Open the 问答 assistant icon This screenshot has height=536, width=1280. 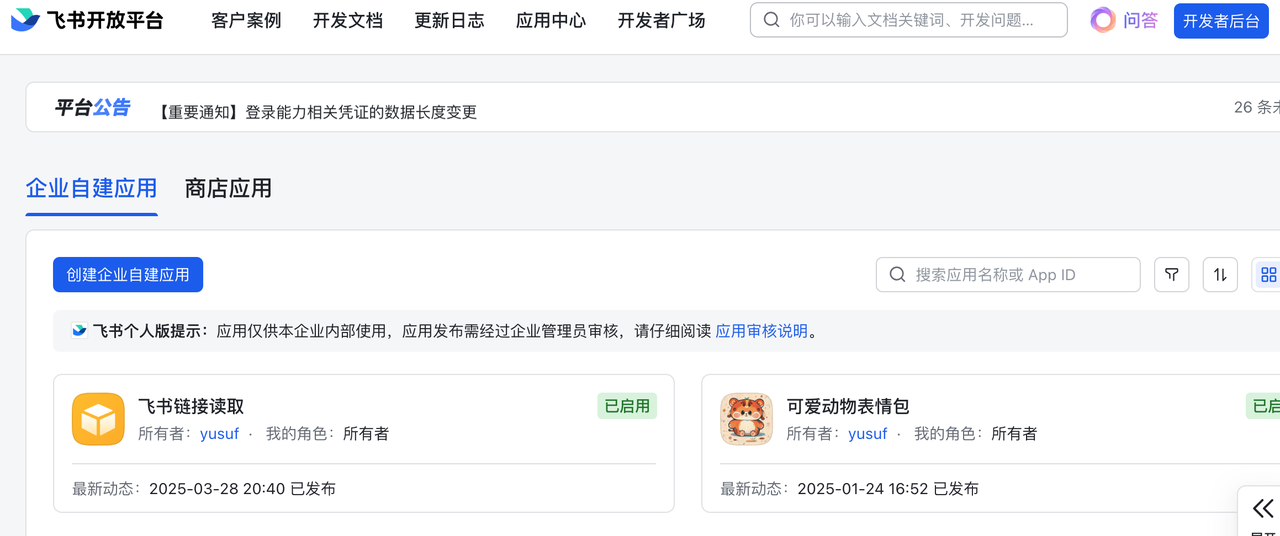1103,20
